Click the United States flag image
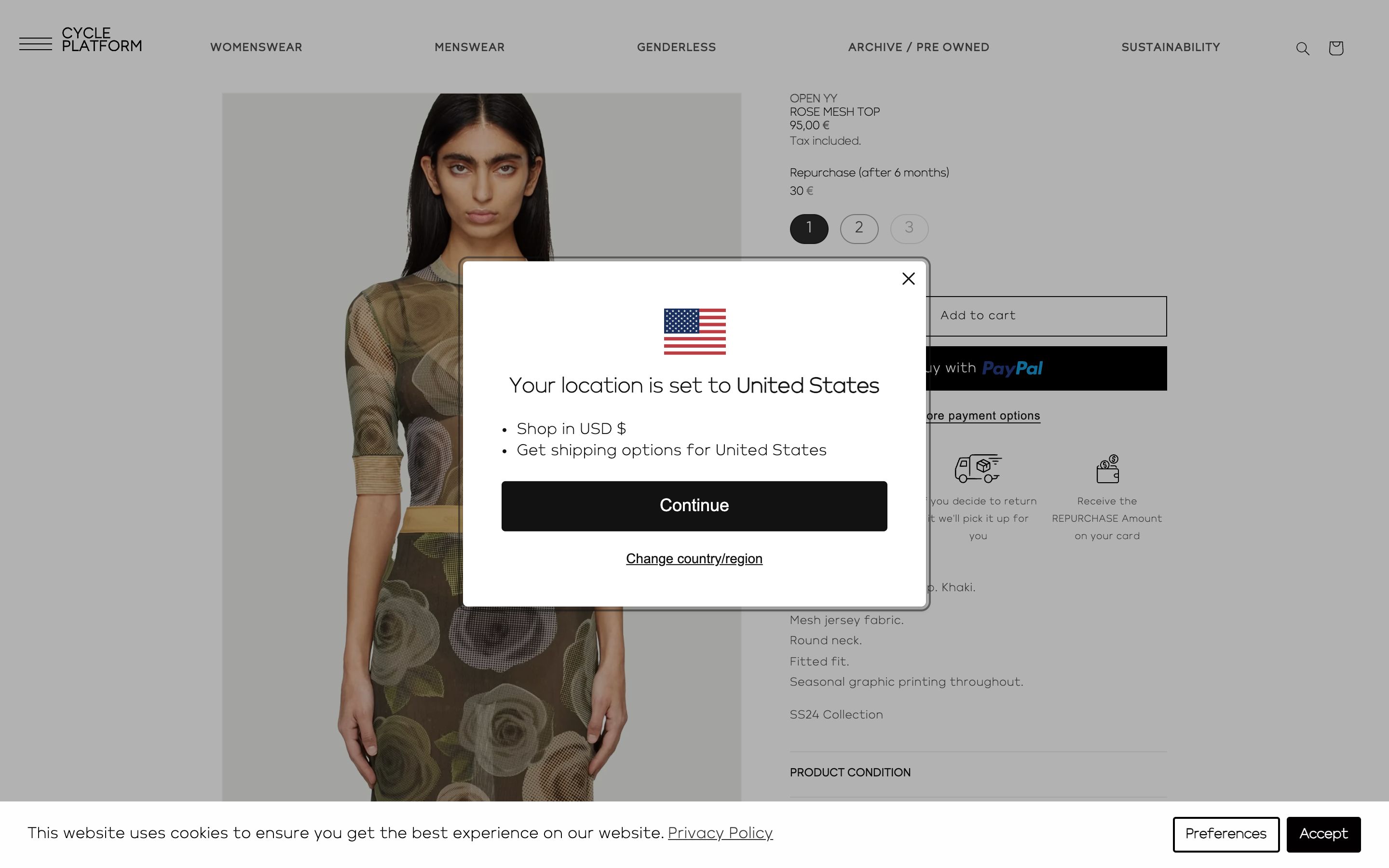This screenshot has width=1389, height=868. coord(694,332)
